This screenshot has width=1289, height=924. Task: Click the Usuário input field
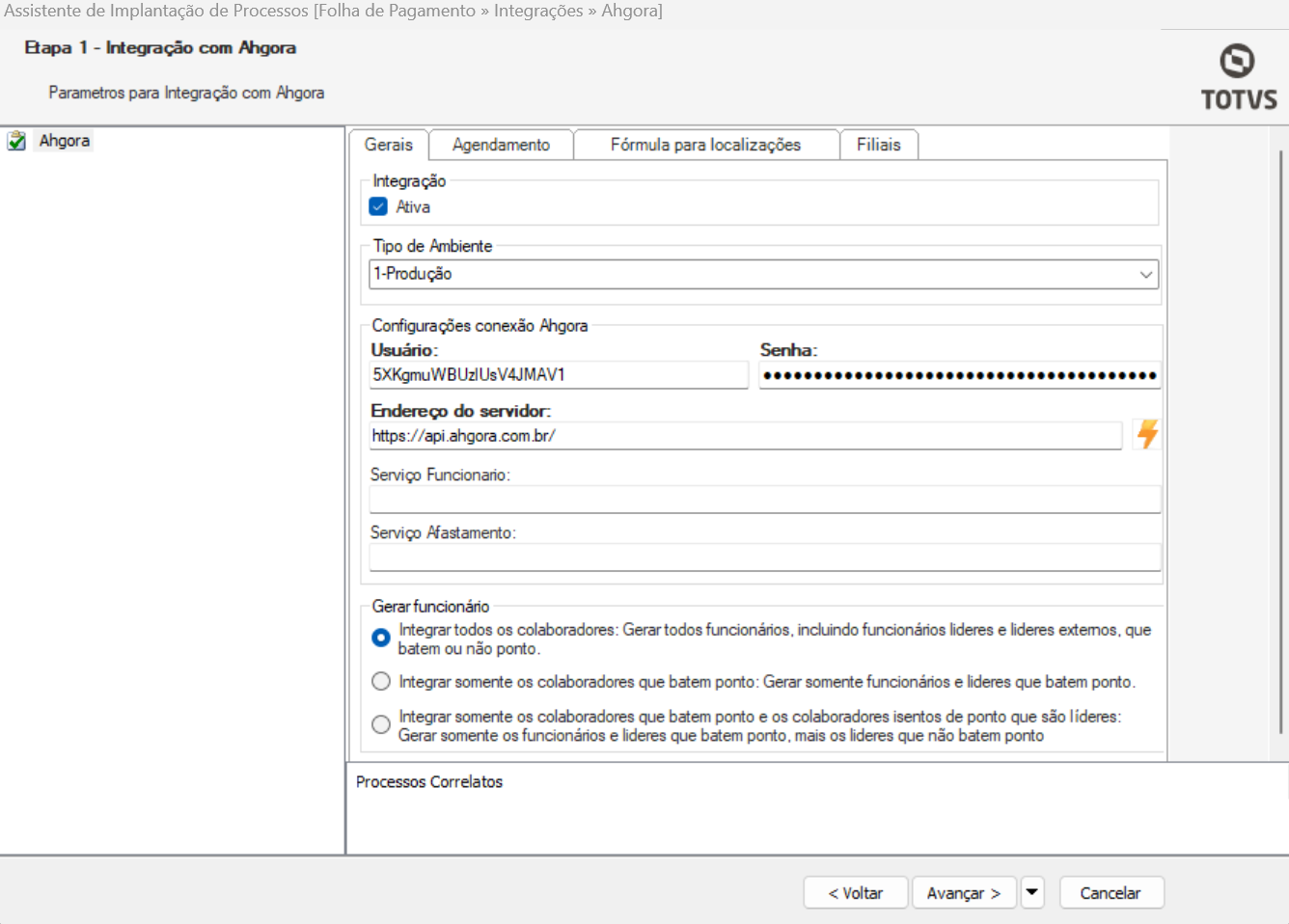tap(559, 375)
